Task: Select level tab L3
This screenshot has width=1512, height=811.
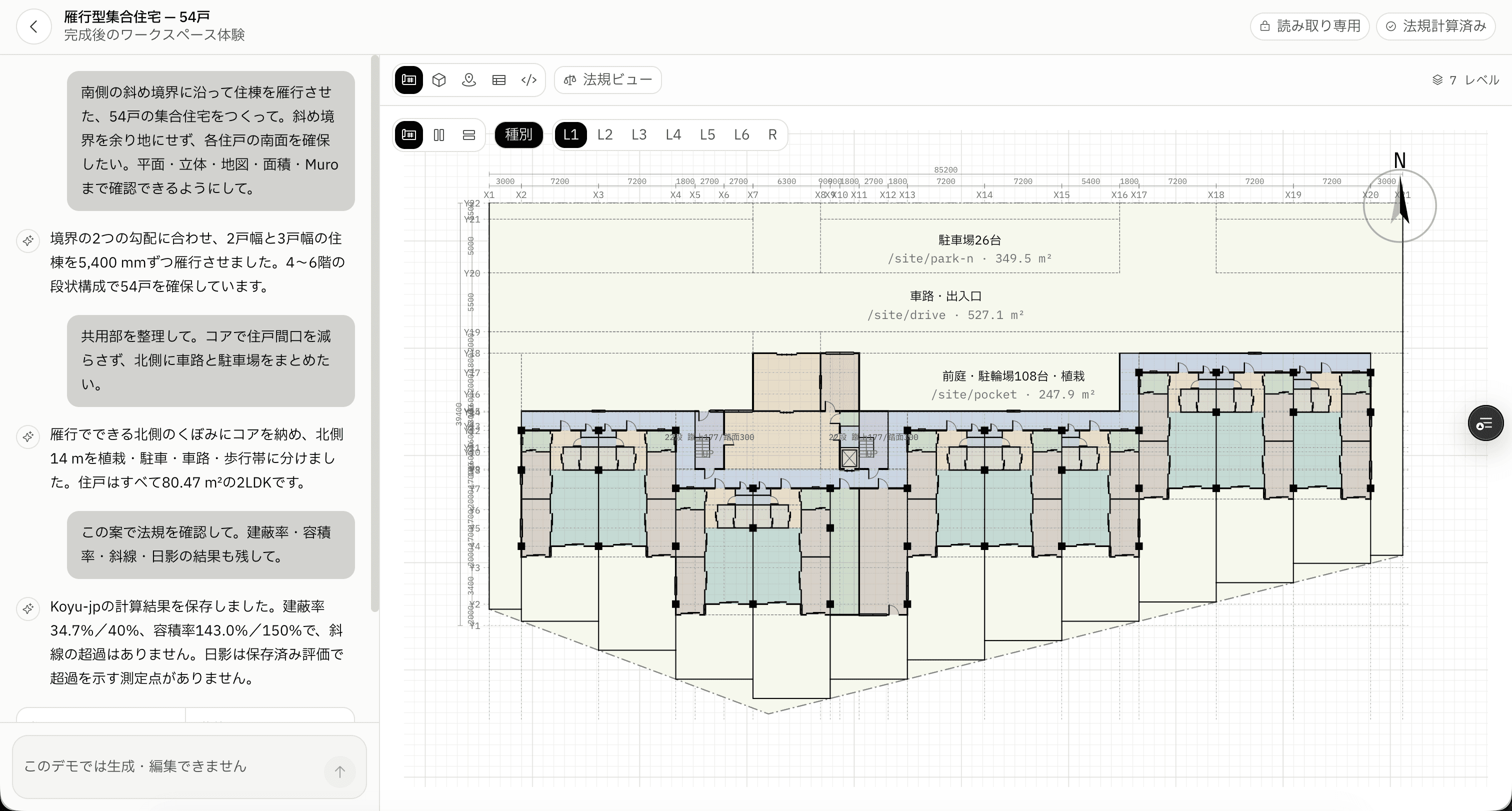Action: (639, 135)
